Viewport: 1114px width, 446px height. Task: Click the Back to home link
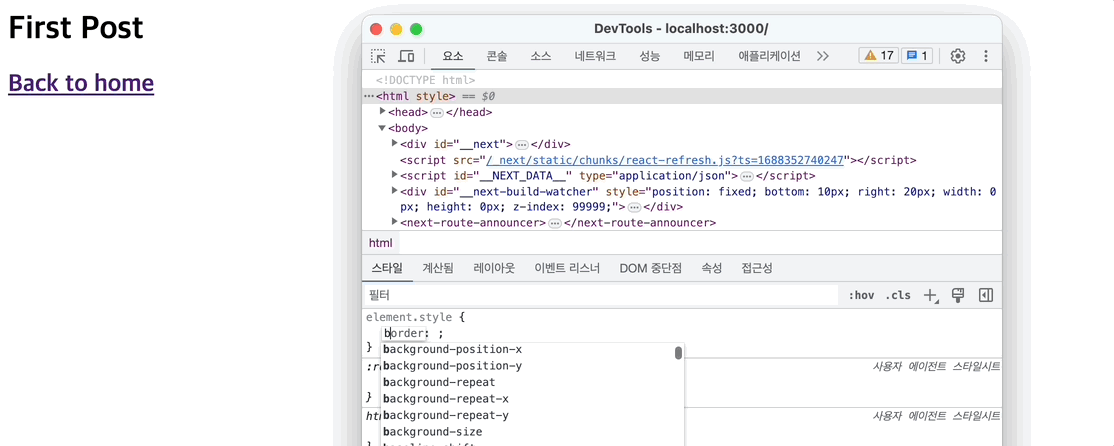point(81,83)
